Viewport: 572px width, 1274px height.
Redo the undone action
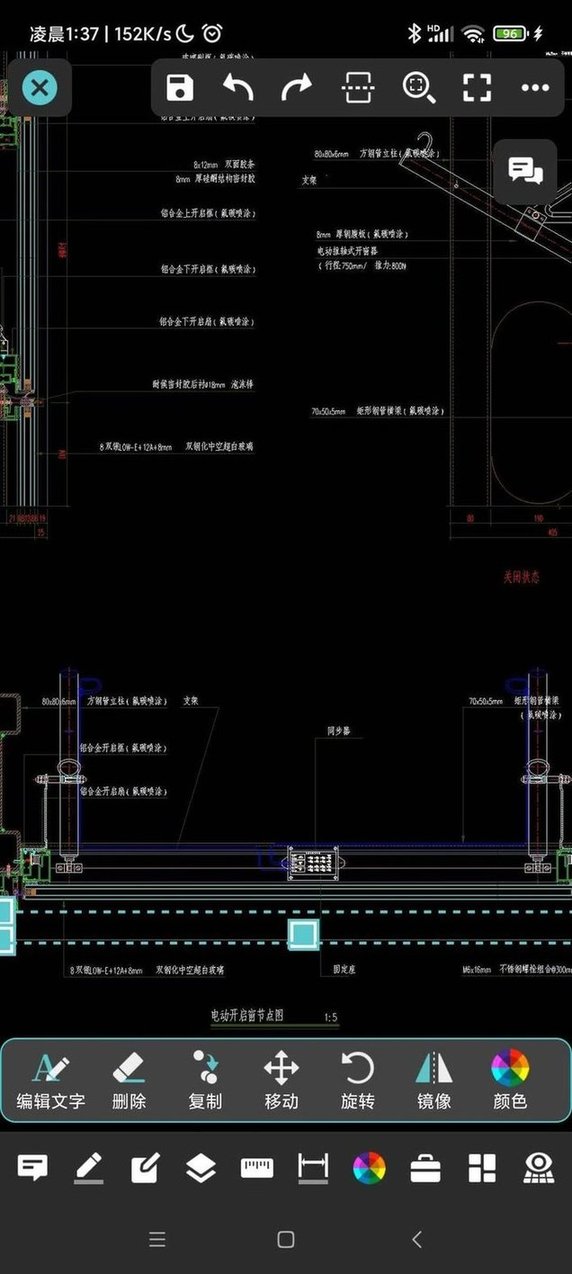(297, 88)
